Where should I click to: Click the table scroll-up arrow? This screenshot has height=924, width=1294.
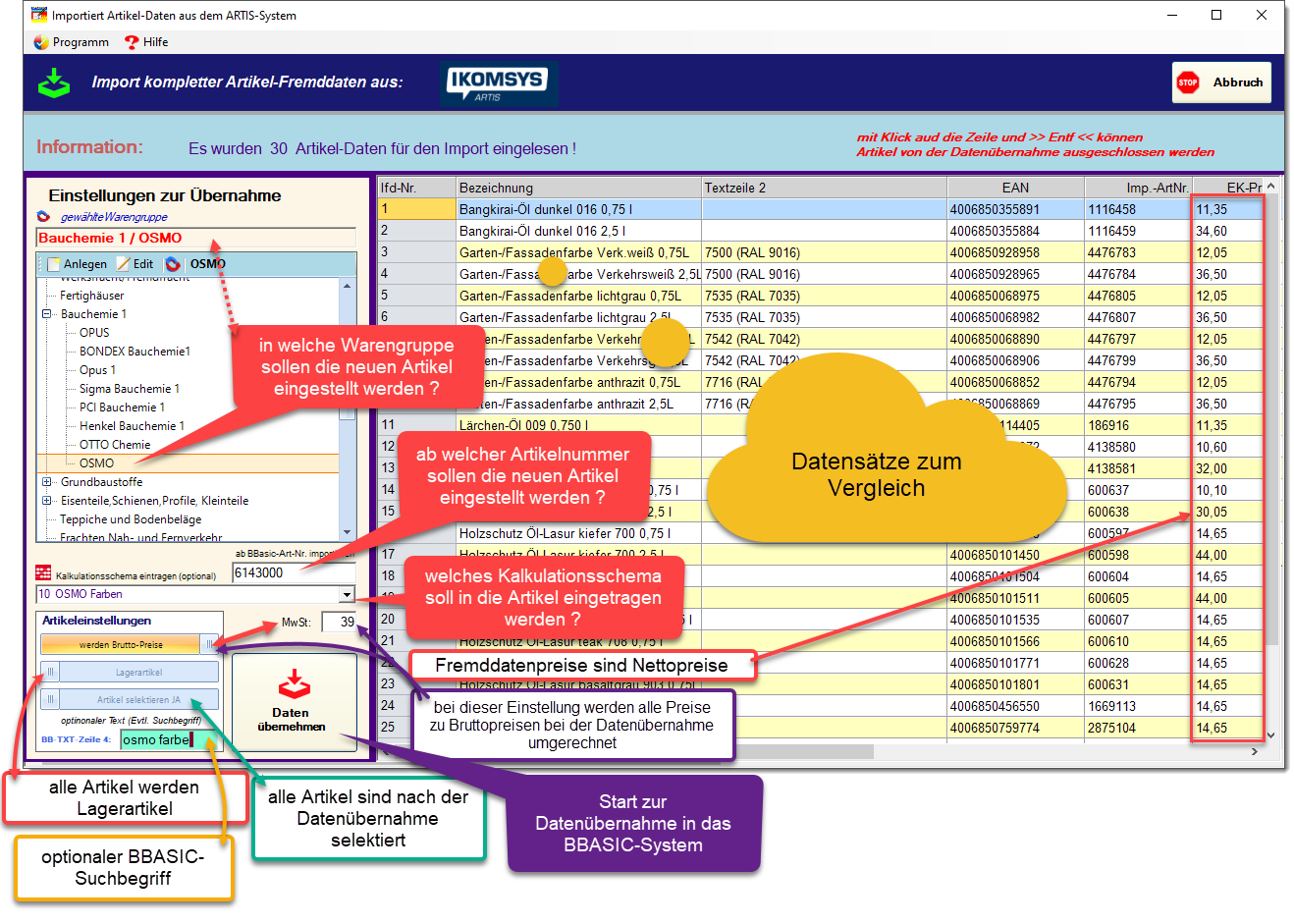tap(1271, 186)
